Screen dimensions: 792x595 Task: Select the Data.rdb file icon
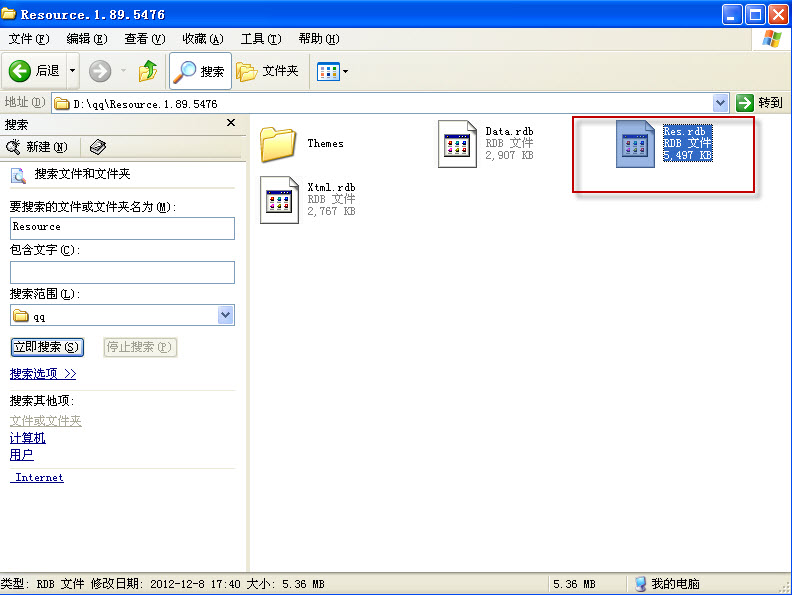click(457, 144)
